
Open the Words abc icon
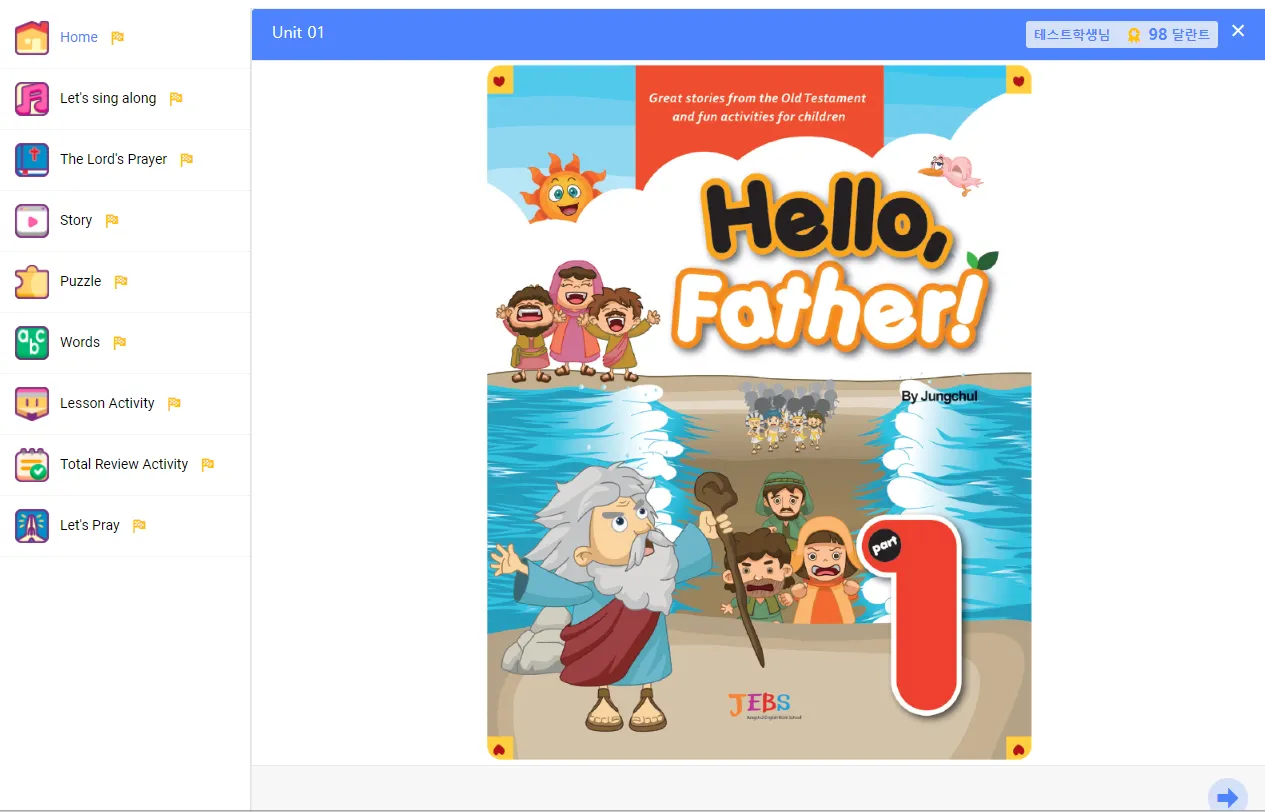point(32,343)
